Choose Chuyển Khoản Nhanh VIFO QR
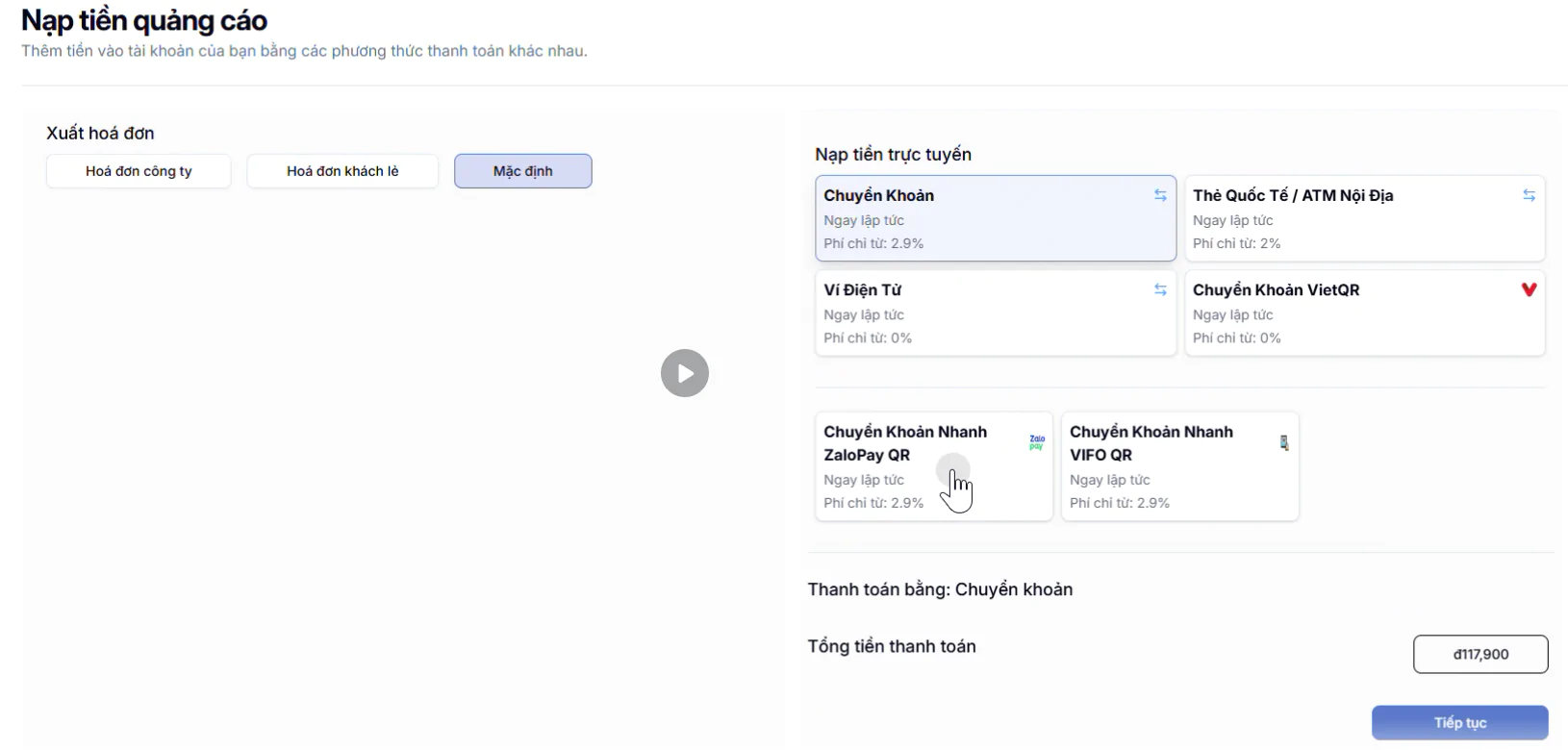 coord(1164,466)
